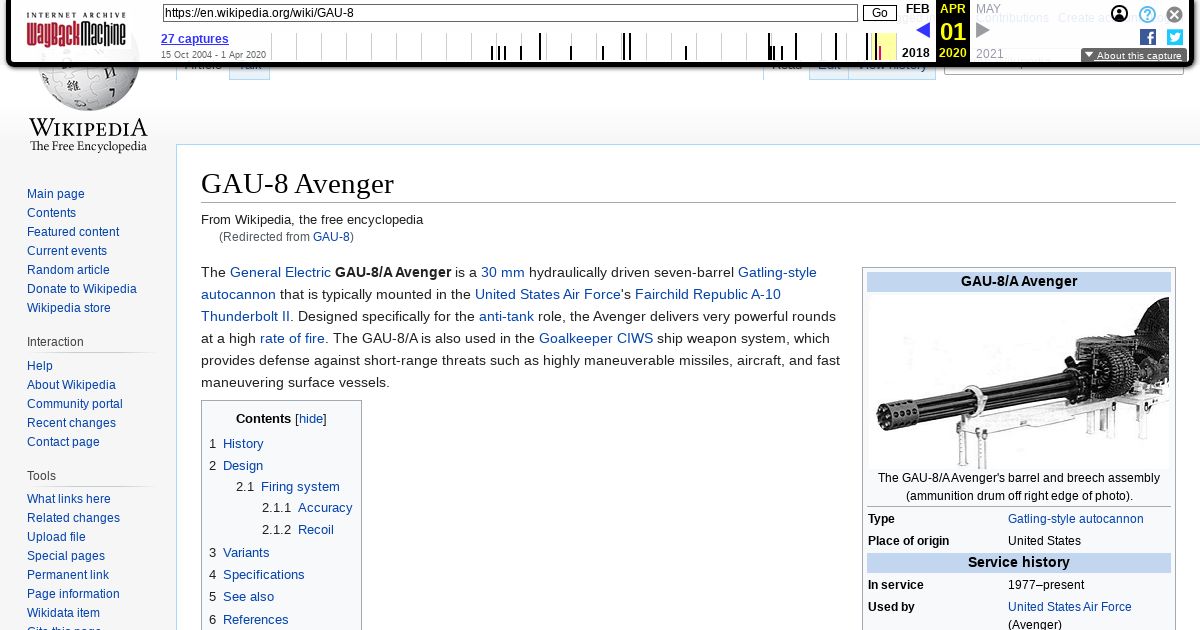
Task: Close the Wayback Machine toolbar
Action: [1174, 14]
